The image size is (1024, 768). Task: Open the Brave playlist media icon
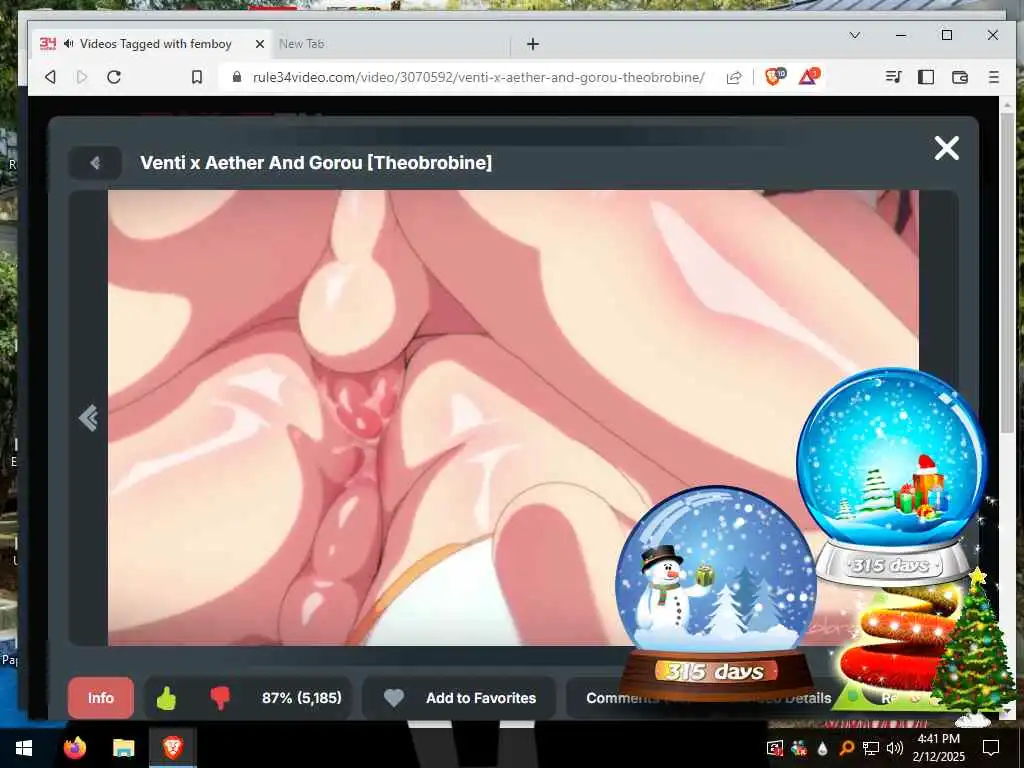pos(893,77)
